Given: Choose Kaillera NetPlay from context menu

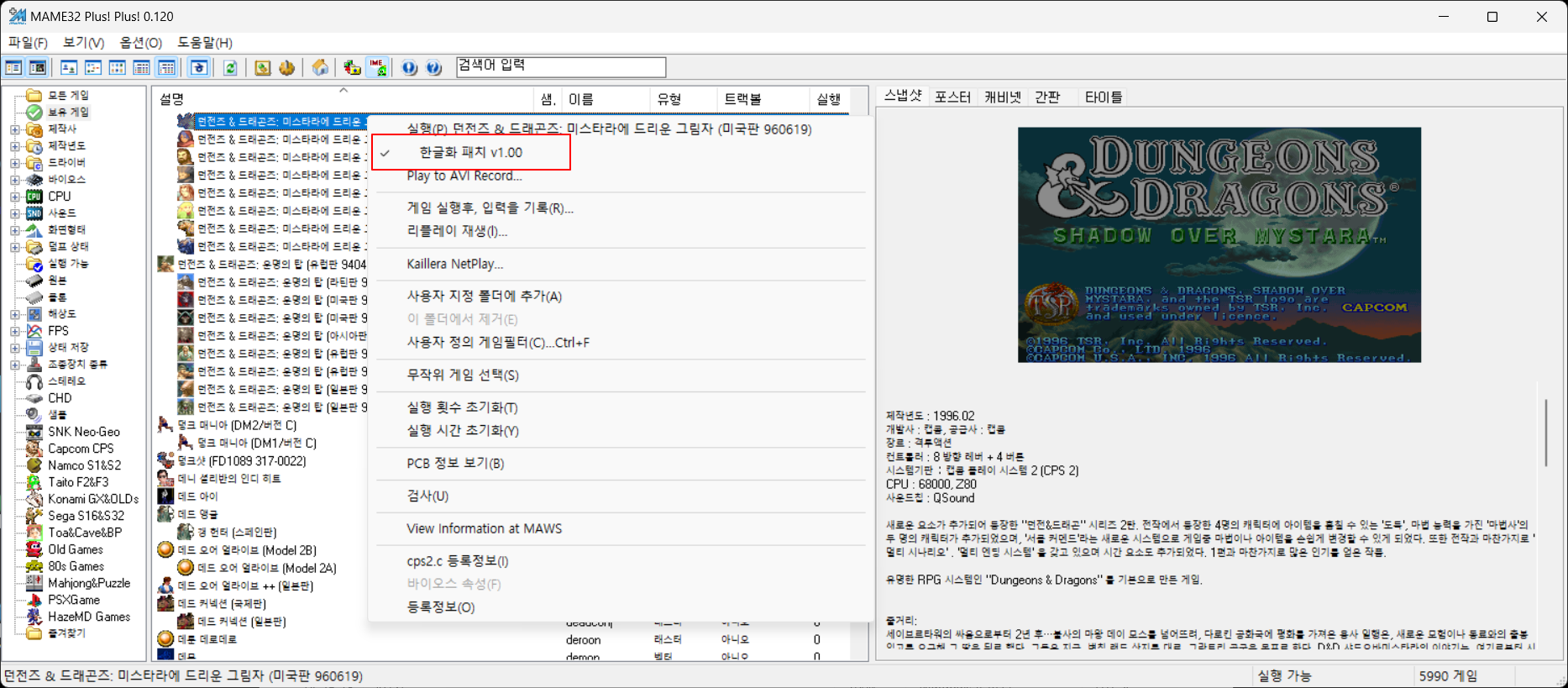Looking at the screenshot, I should pos(454,264).
